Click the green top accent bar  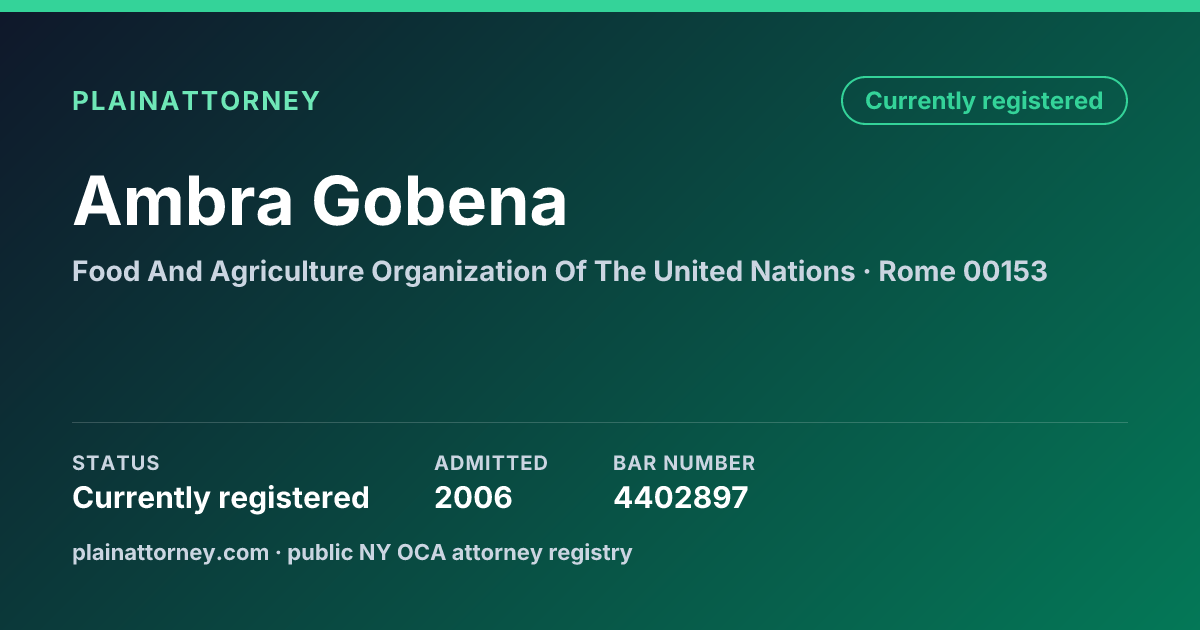(x=600, y=6)
